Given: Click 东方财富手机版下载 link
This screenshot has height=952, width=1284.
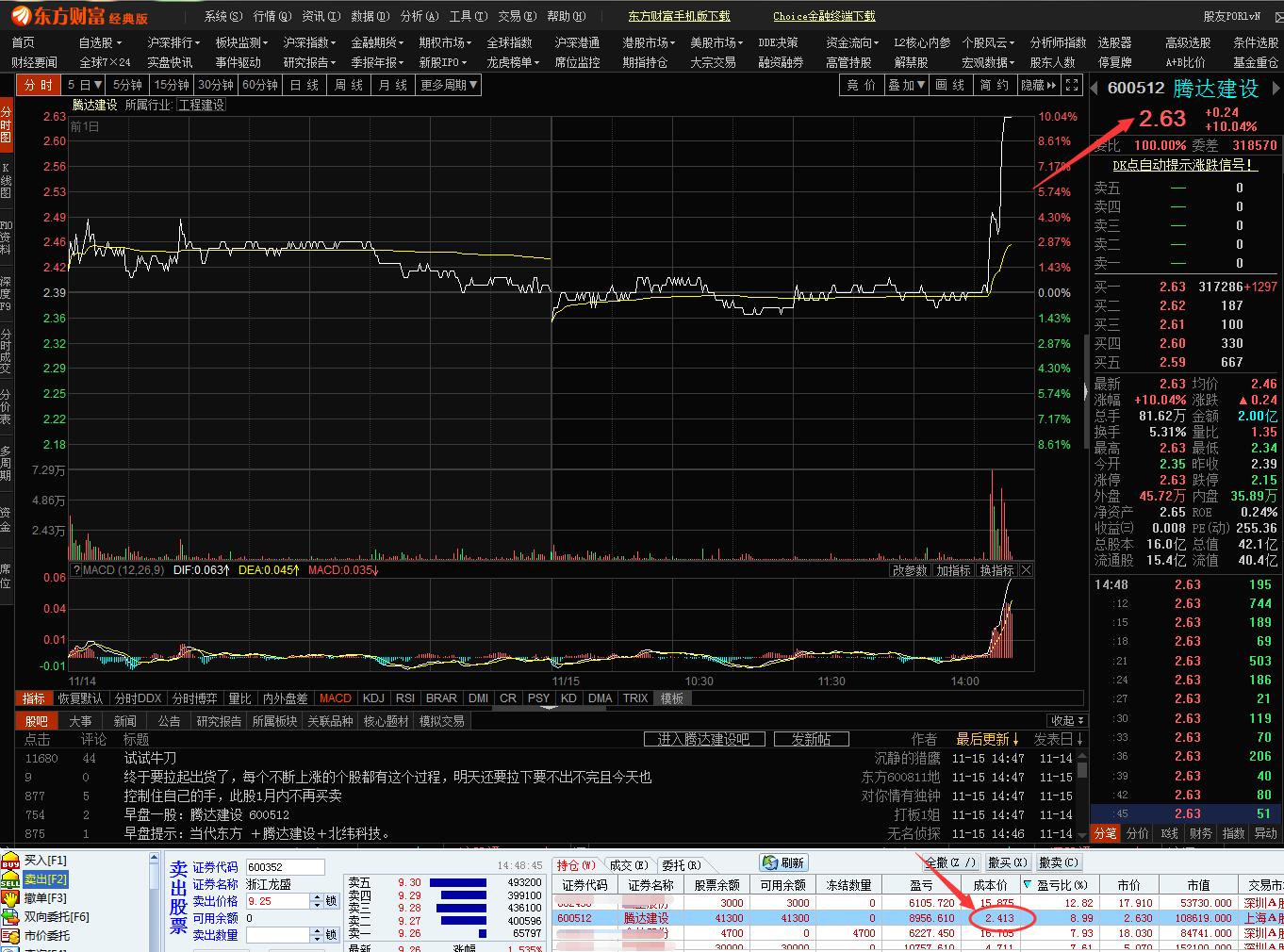Looking at the screenshot, I should [x=679, y=16].
